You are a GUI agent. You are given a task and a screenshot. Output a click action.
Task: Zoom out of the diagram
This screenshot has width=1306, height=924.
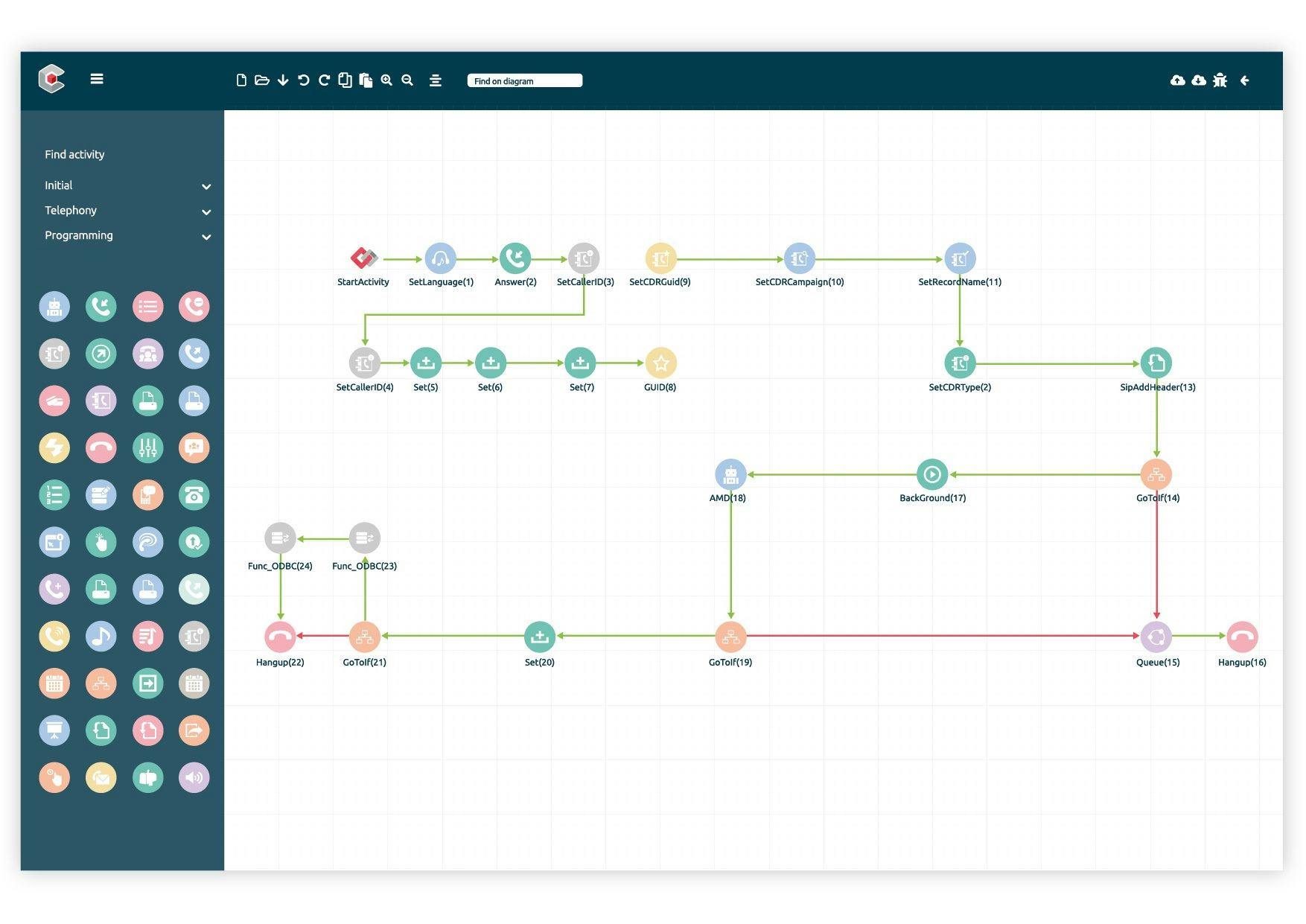407,80
